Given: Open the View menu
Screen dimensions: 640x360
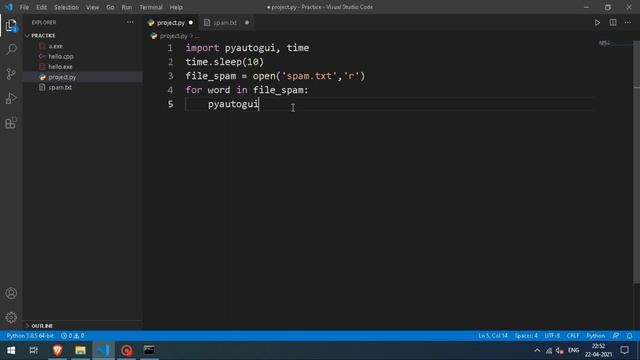Looking at the screenshot, I should (92, 7).
